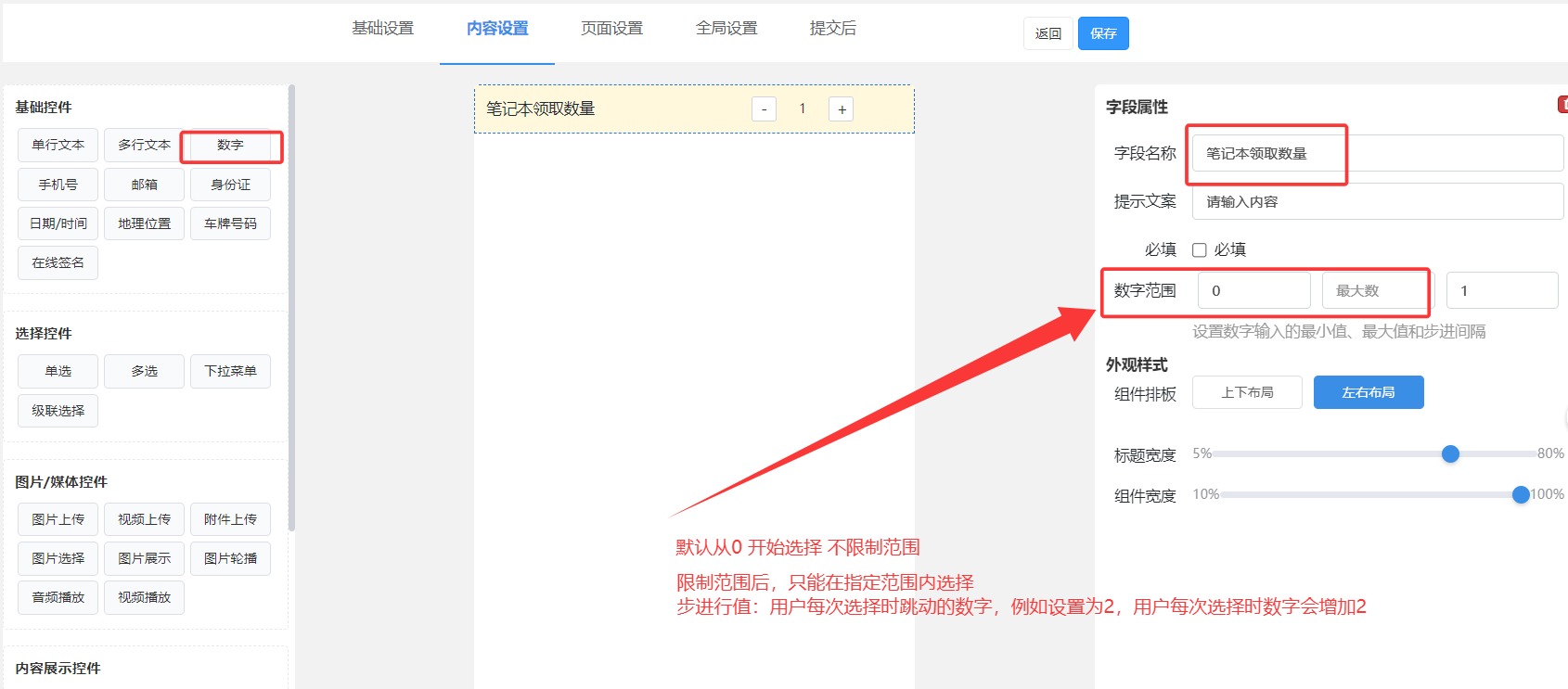Switch to the 基础设置 tab
Image resolution: width=1568 pixels, height=689 pixels.
[382, 29]
